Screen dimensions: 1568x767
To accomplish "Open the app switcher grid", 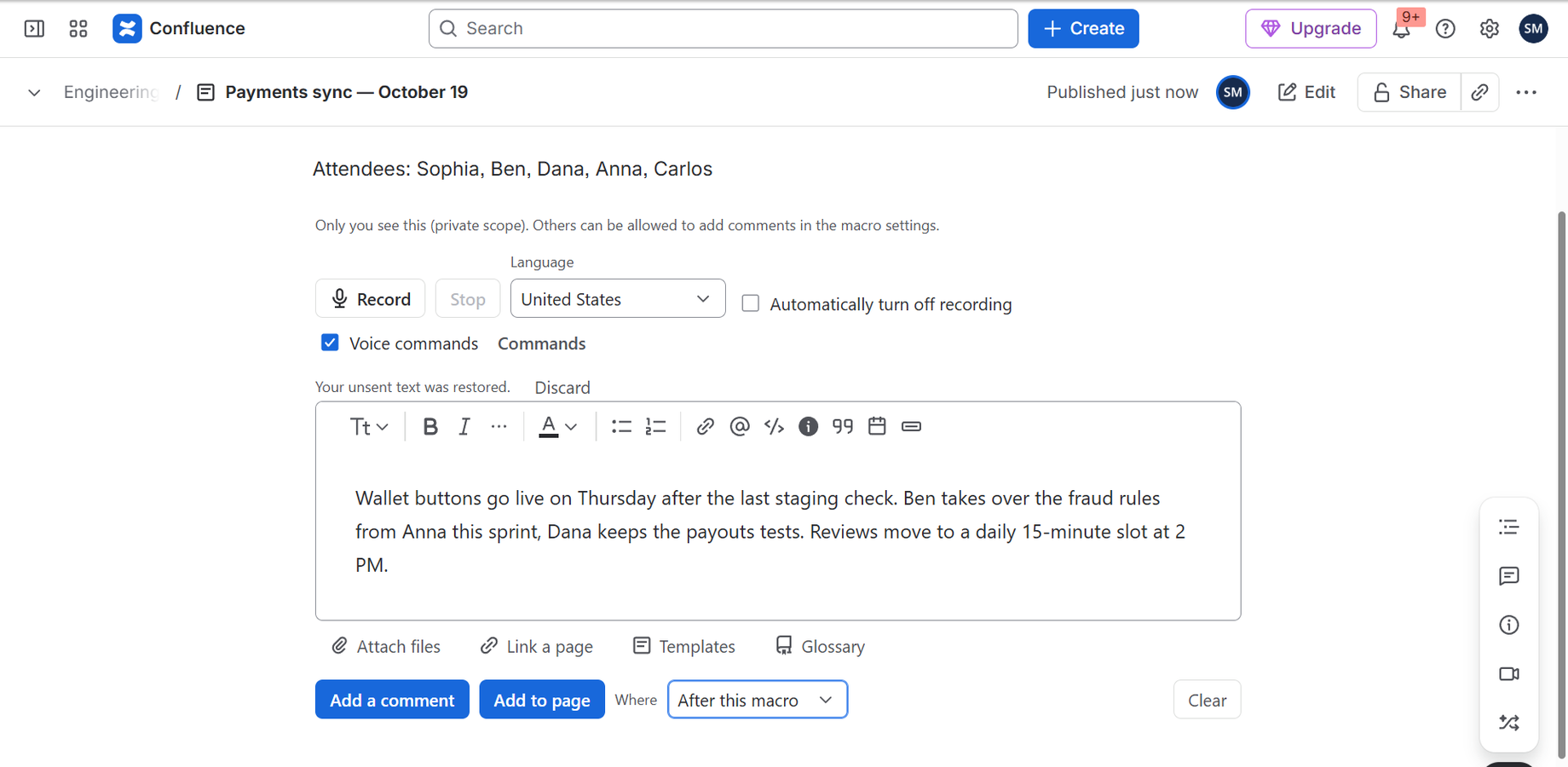I will pos(78,29).
